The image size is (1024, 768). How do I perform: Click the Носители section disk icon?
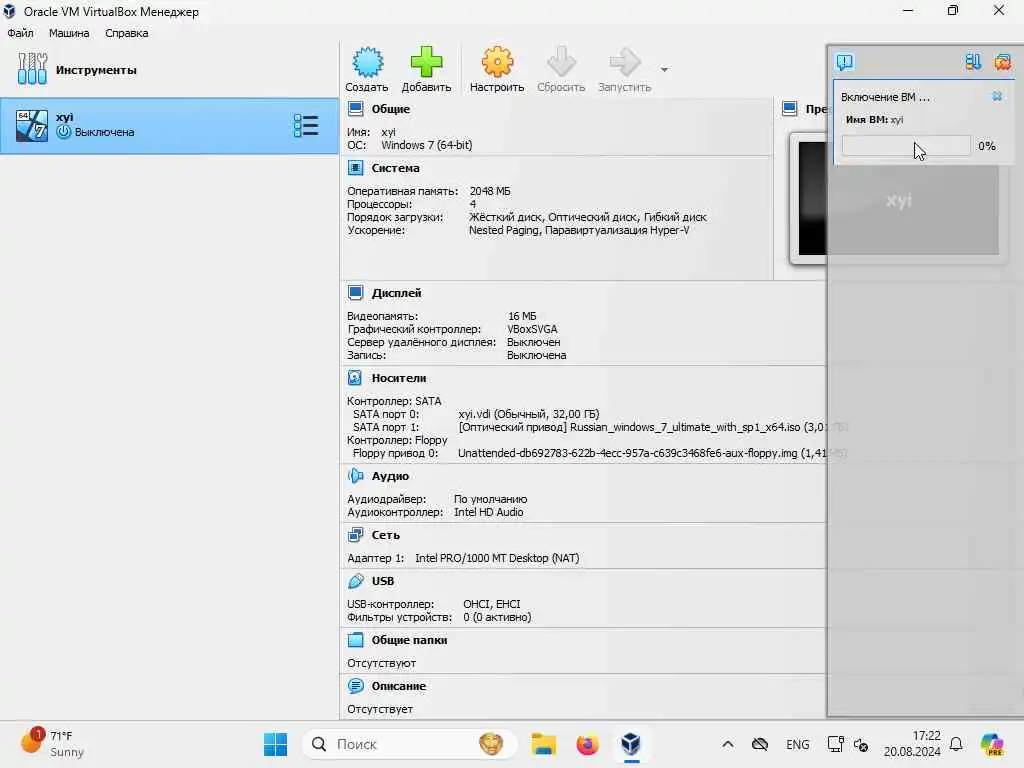tap(355, 377)
